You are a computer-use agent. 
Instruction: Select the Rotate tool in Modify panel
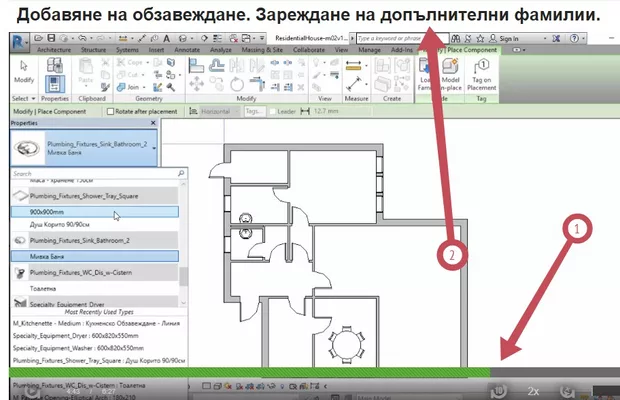tap(237, 84)
